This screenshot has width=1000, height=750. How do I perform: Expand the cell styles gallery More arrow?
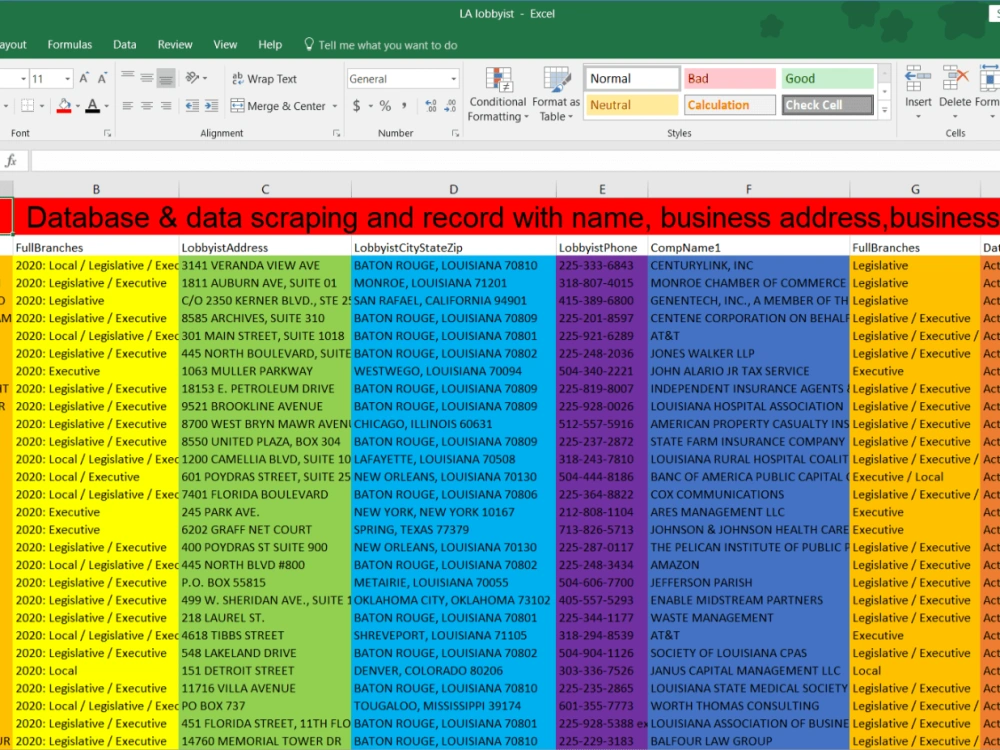pyautogui.click(x=885, y=110)
